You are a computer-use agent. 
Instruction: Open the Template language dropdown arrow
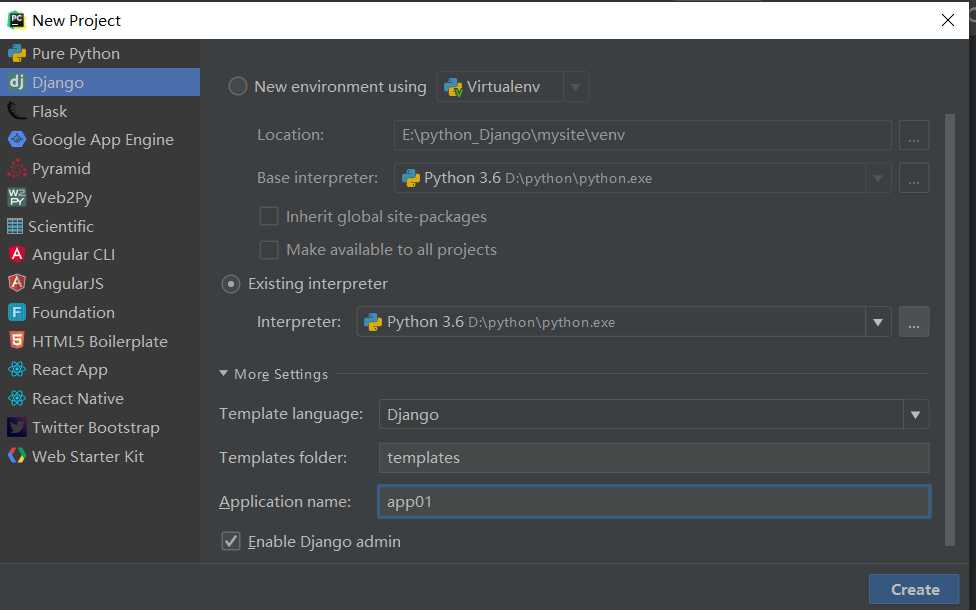tap(916, 415)
